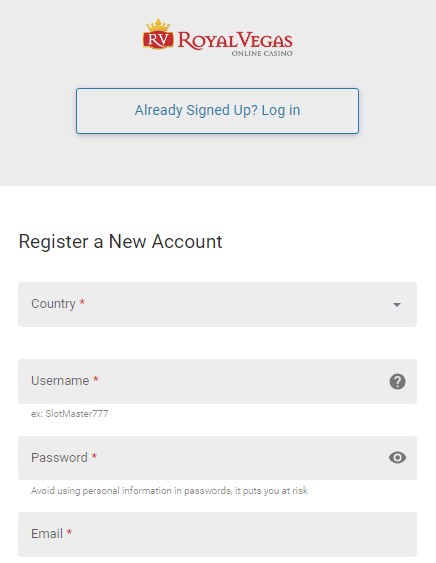Click the Password field label
This screenshot has height=563, width=436.
(59, 457)
